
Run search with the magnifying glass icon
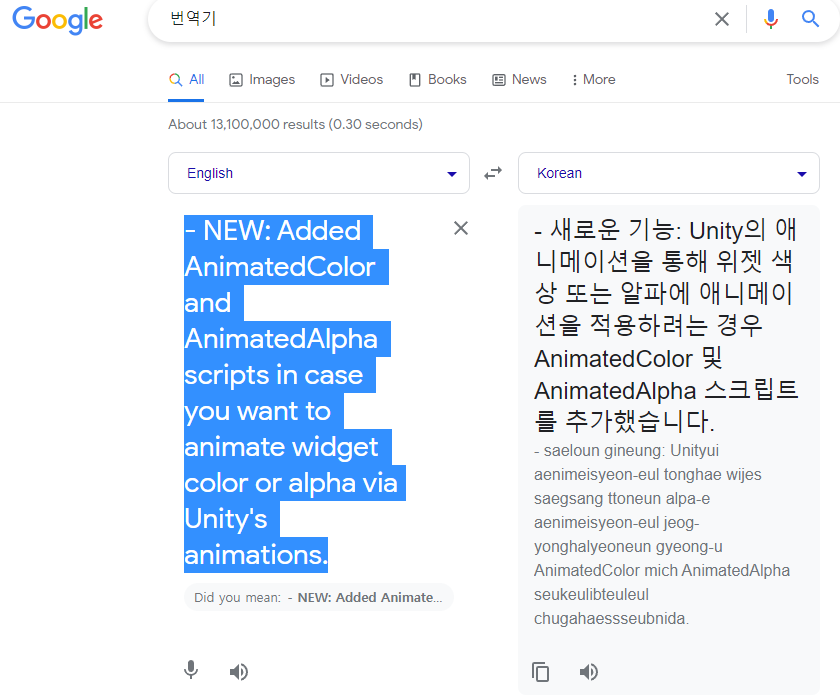(810, 19)
